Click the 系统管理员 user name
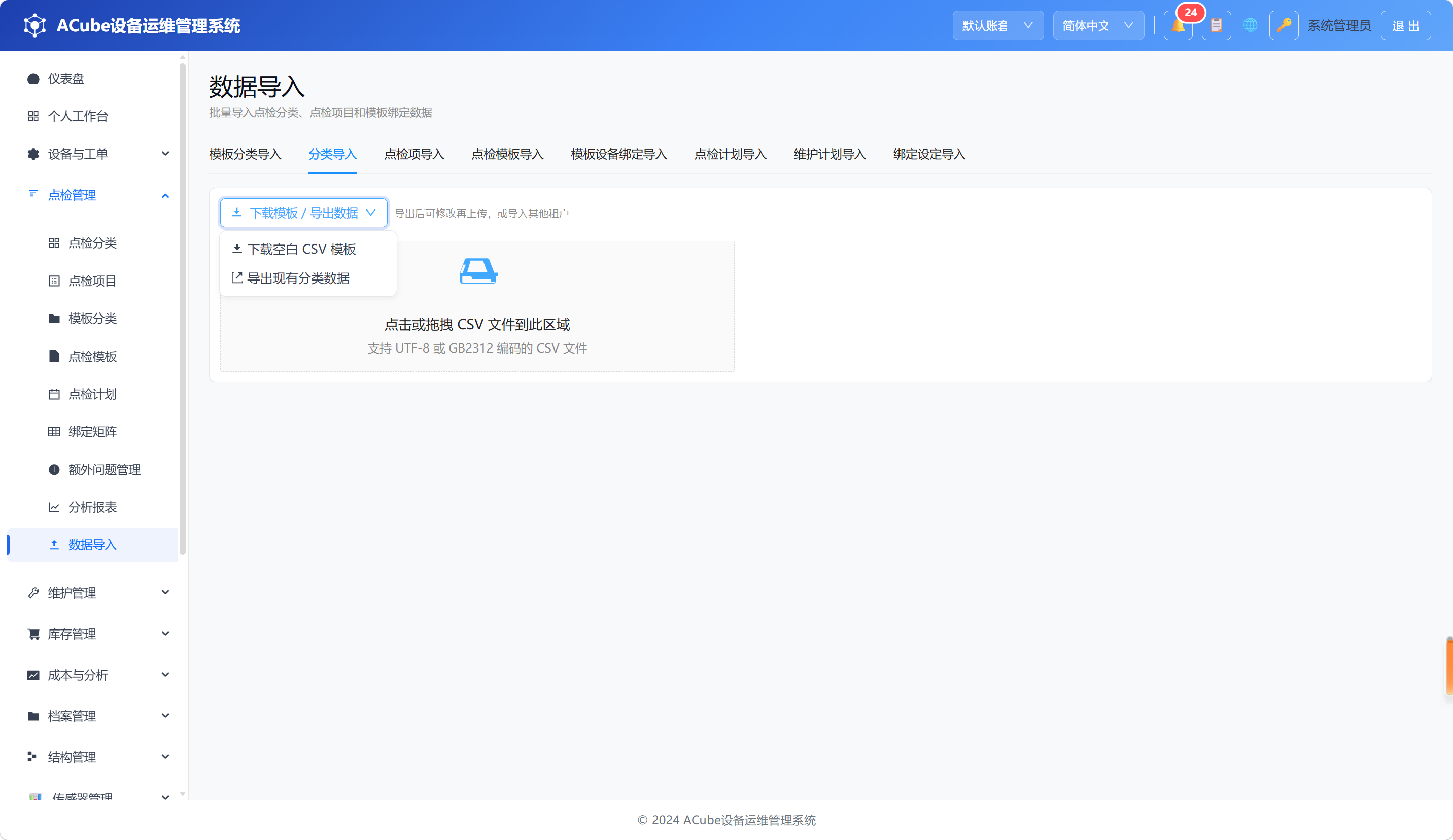Screen dimensions: 1453x840 [x=1339, y=26]
